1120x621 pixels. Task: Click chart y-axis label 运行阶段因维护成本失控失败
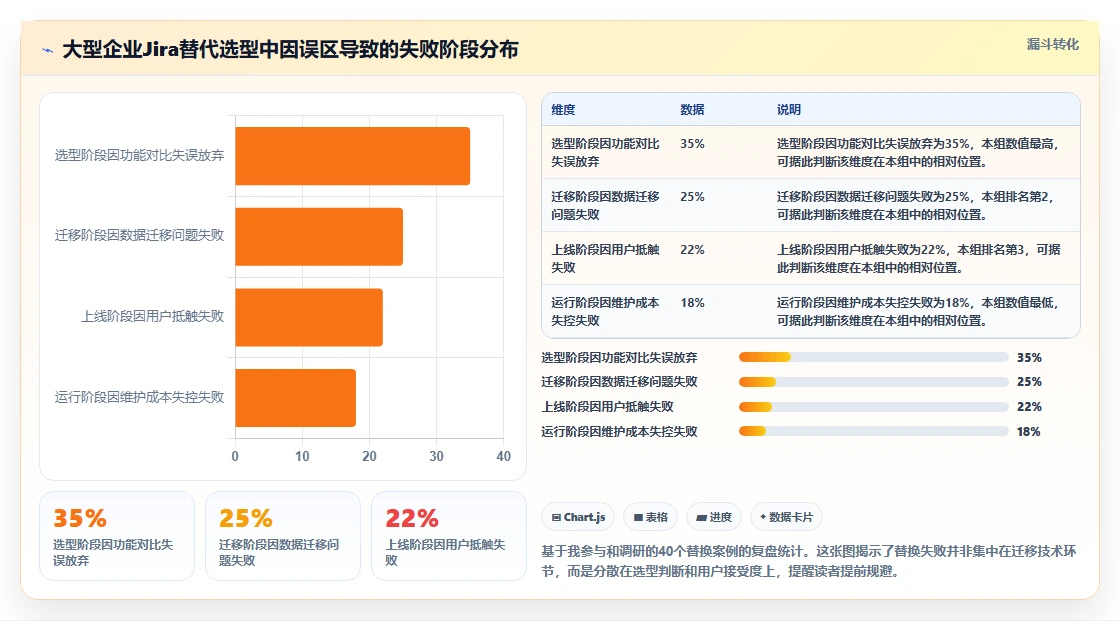coord(139,397)
